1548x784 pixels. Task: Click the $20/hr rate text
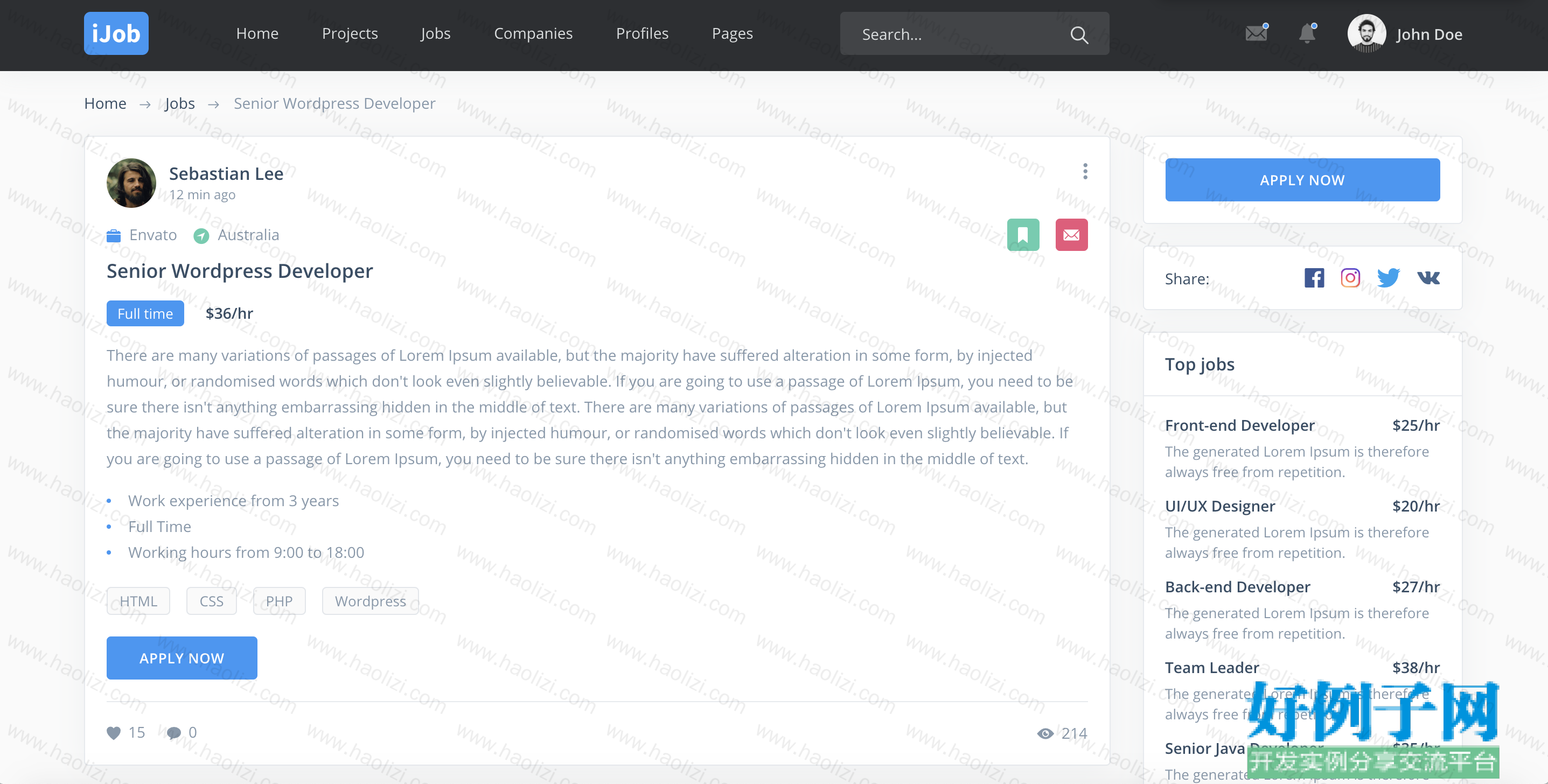coord(1417,507)
